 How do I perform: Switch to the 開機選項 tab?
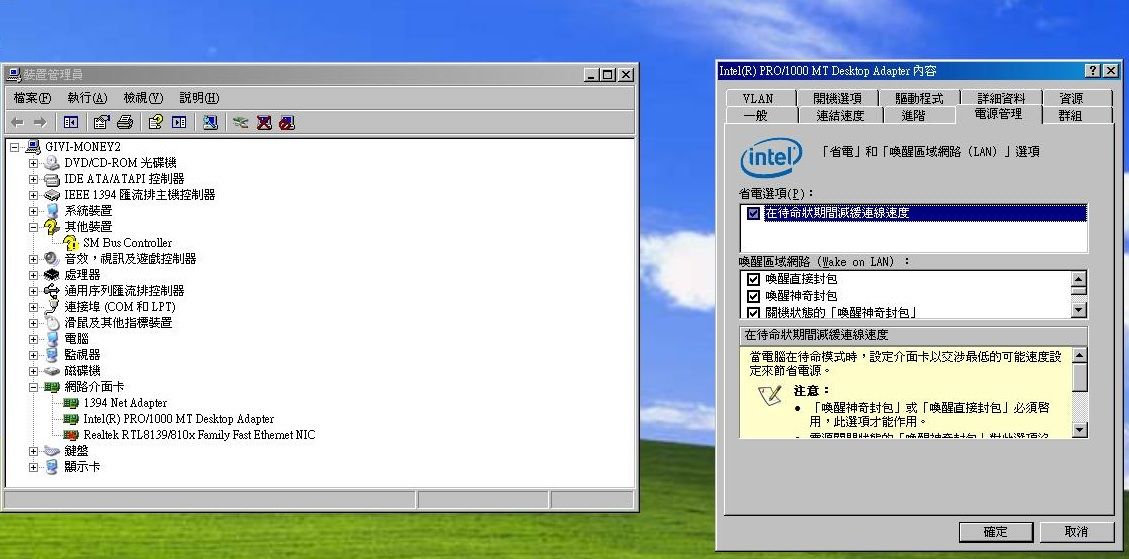click(x=837, y=98)
